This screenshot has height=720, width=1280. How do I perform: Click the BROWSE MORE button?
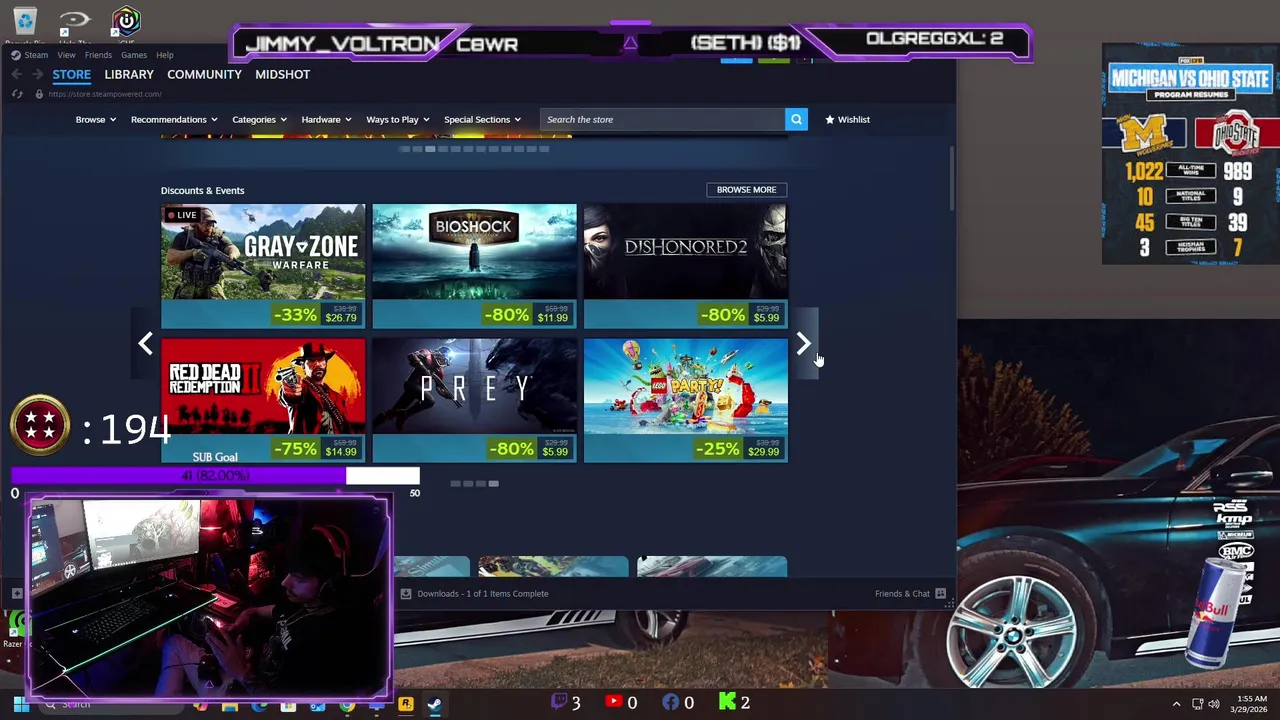(x=746, y=189)
